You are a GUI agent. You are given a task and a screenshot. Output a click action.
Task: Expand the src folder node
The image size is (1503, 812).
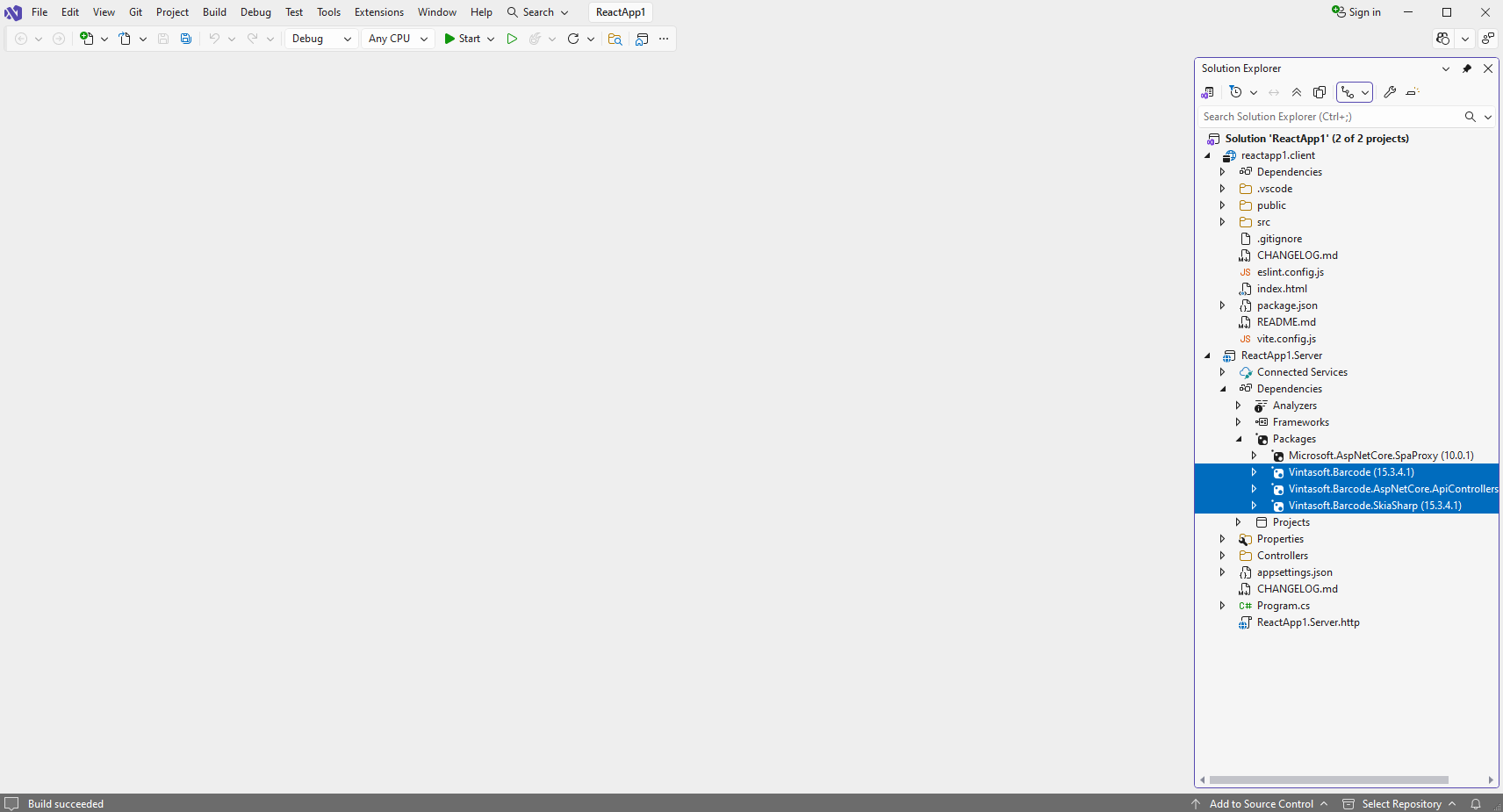[x=1222, y=222]
